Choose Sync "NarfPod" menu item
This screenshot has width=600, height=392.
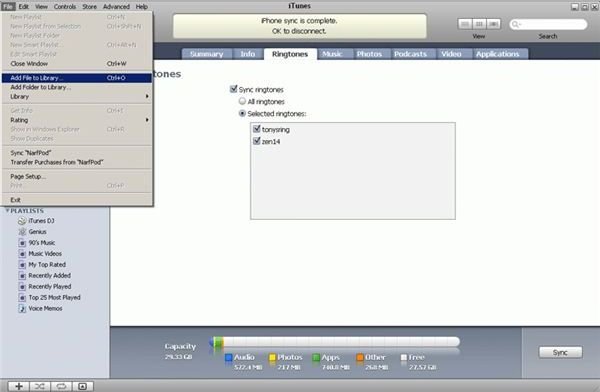pyautogui.click(x=77, y=153)
